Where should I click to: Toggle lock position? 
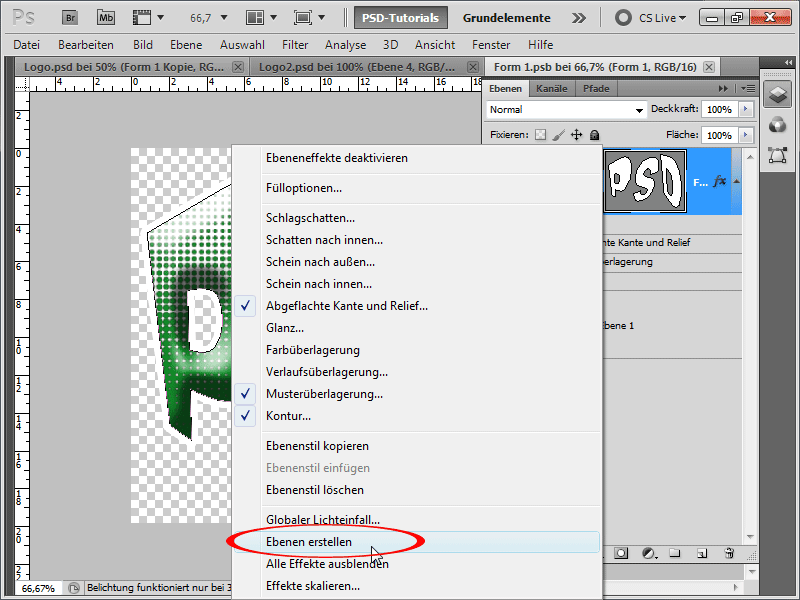pos(577,135)
